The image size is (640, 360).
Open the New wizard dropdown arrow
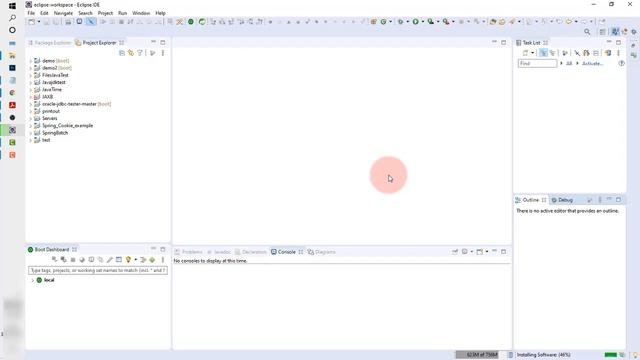click(39, 22)
